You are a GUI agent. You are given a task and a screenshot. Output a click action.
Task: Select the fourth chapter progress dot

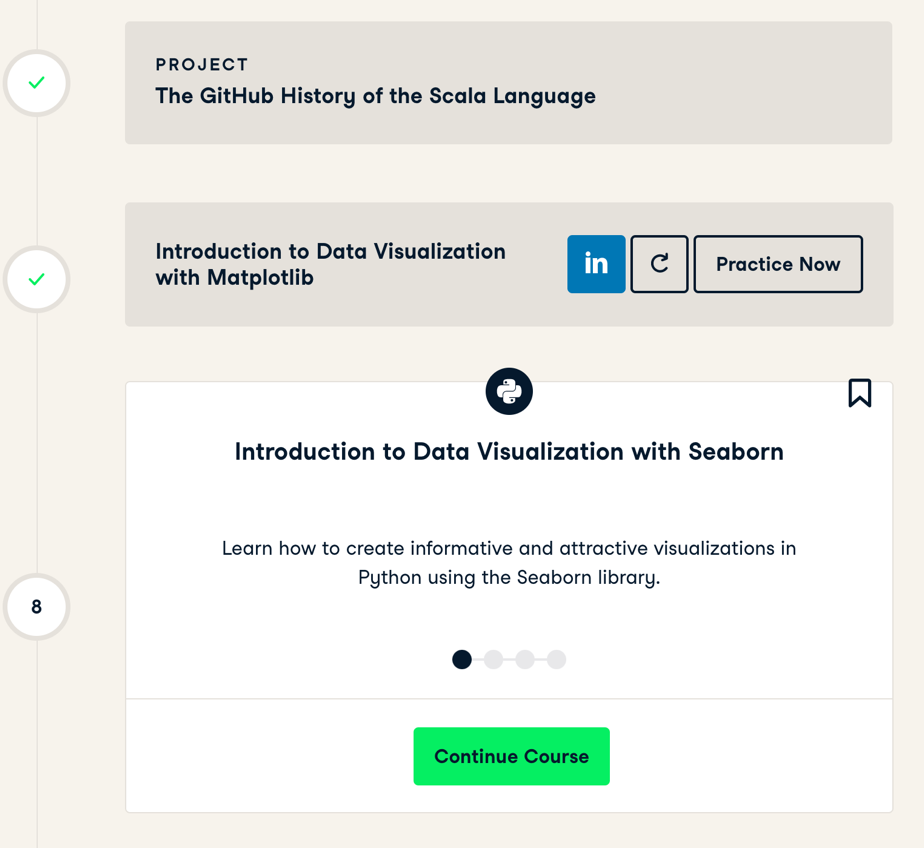coord(556,659)
